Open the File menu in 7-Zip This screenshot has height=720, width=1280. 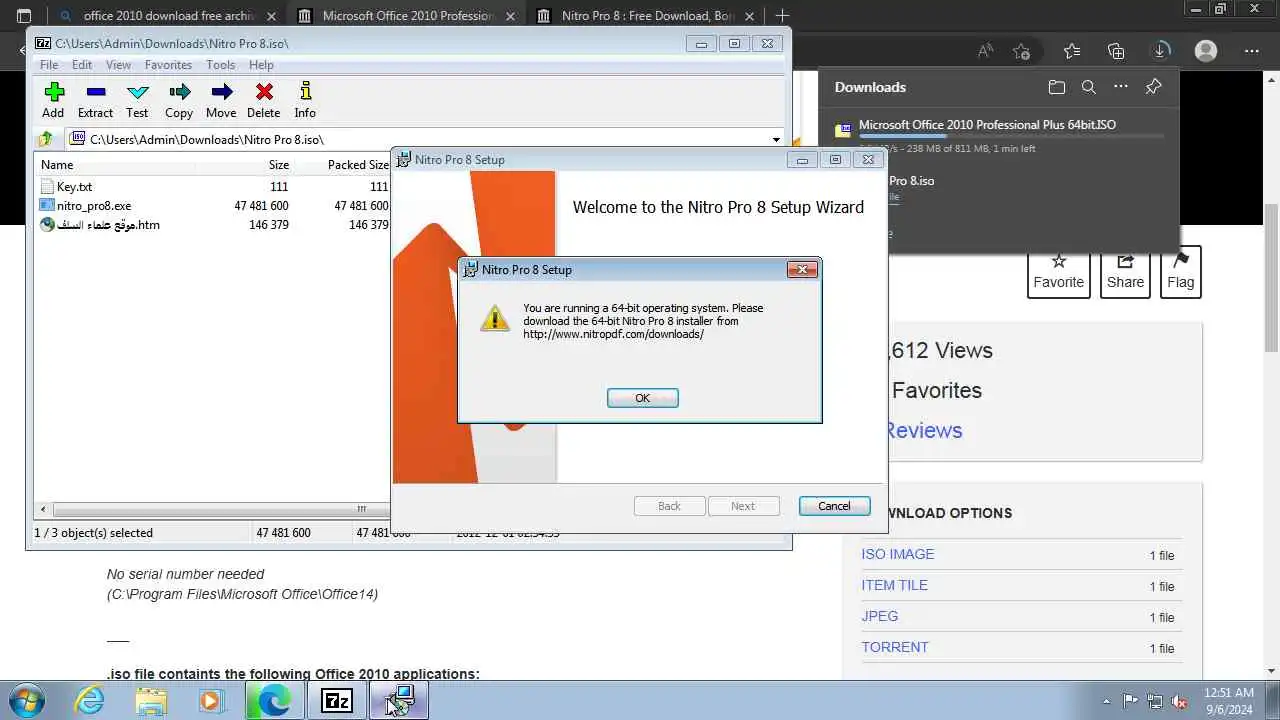pyautogui.click(x=48, y=65)
